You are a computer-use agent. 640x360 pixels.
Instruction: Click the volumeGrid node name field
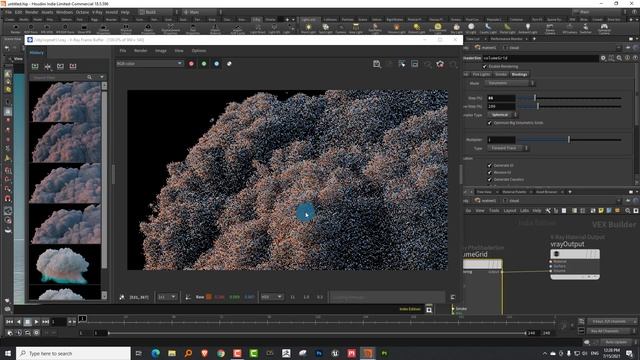tap(540, 58)
